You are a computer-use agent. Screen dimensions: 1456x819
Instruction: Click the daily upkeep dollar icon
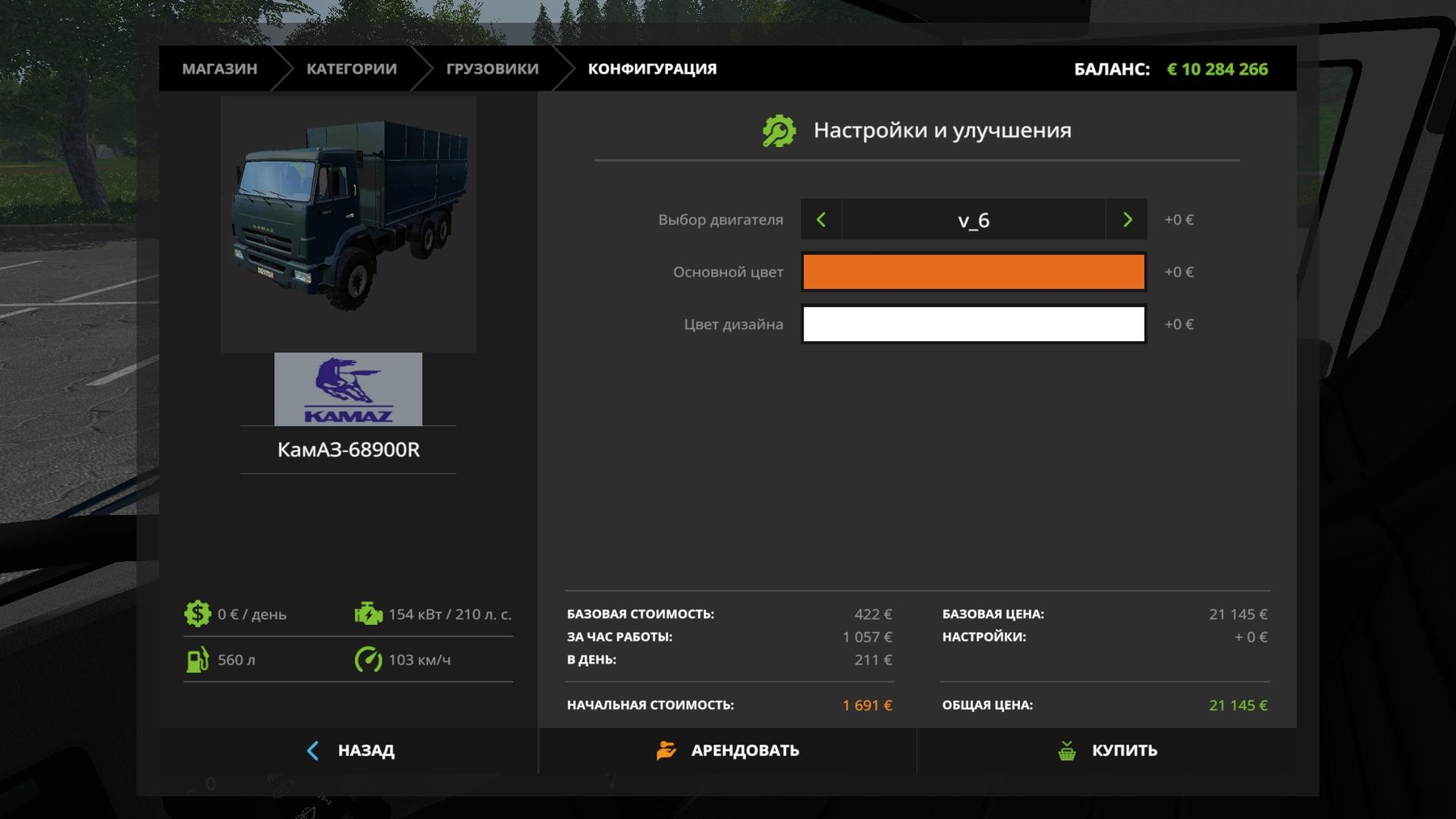(197, 614)
